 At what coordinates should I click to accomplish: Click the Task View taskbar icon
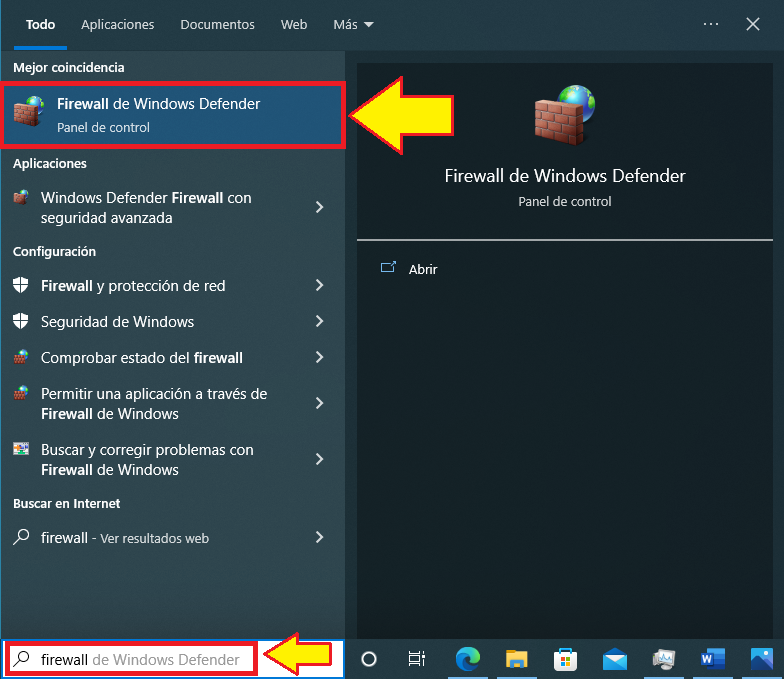417,659
